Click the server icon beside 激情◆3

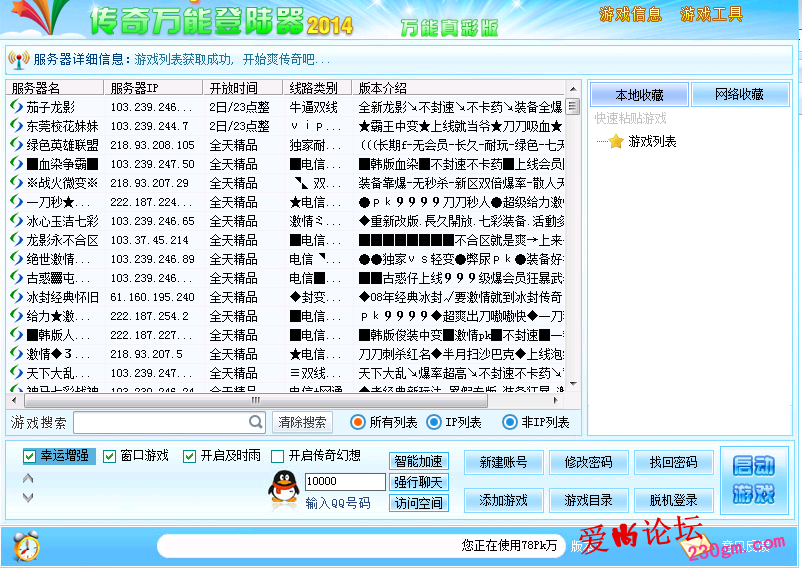tap(16, 353)
